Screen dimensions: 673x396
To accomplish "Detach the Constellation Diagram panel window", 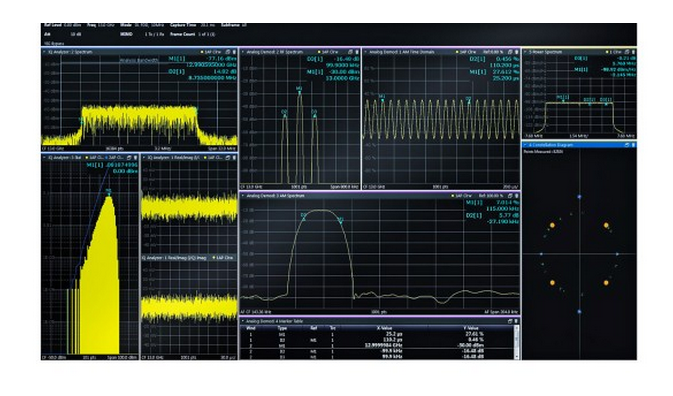I will (x=627, y=145).
